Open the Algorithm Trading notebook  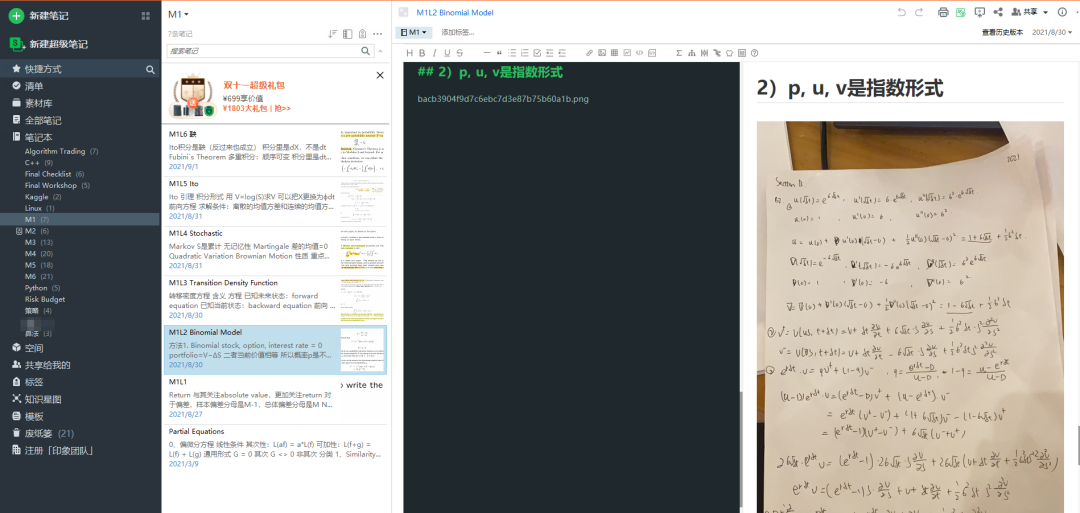tap(55, 151)
